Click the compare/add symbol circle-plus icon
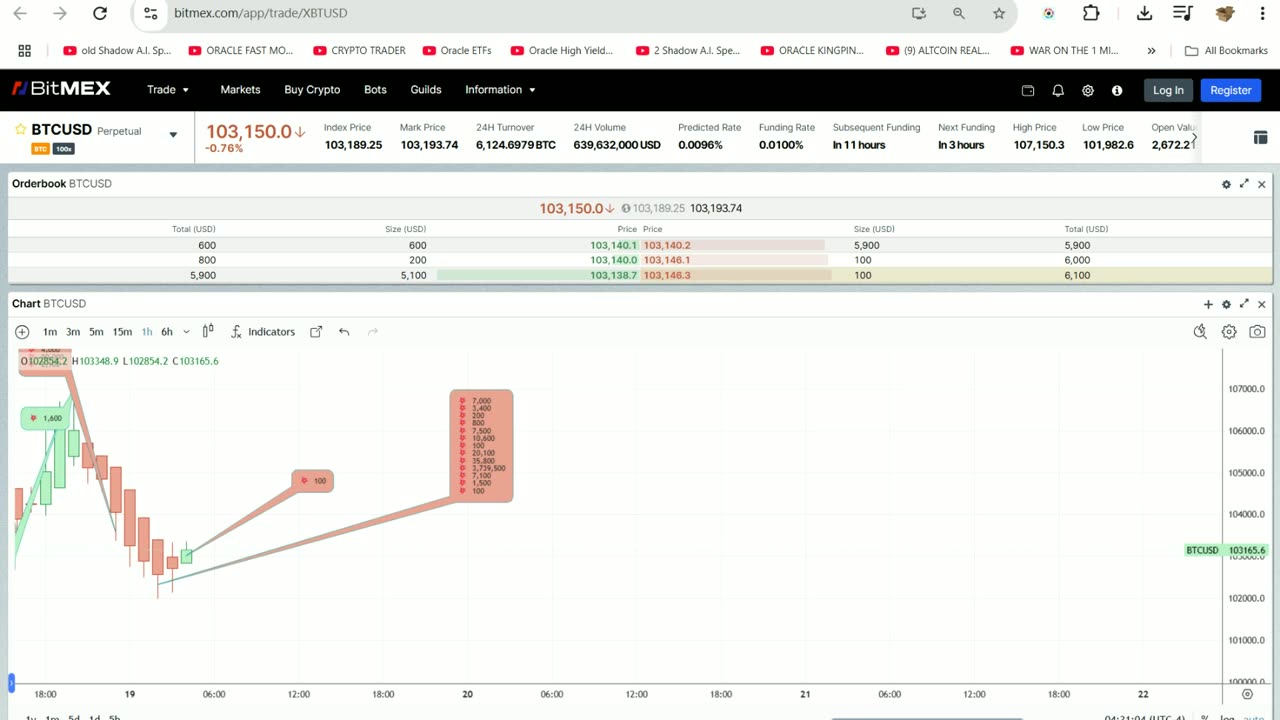The width and height of the screenshot is (1280, 720). [22, 332]
